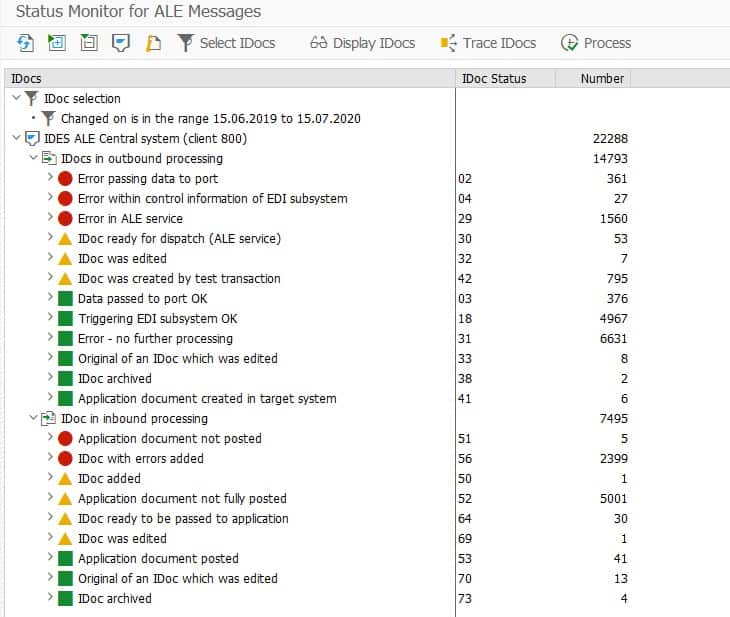The image size is (730, 617).
Task: Click inbound total 7495
Action: [x=614, y=418]
